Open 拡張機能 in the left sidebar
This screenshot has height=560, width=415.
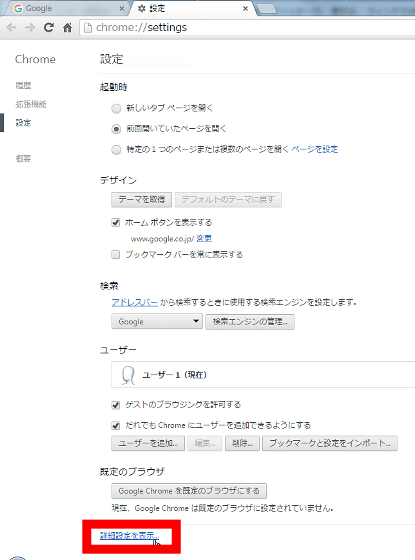tap(31, 104)
